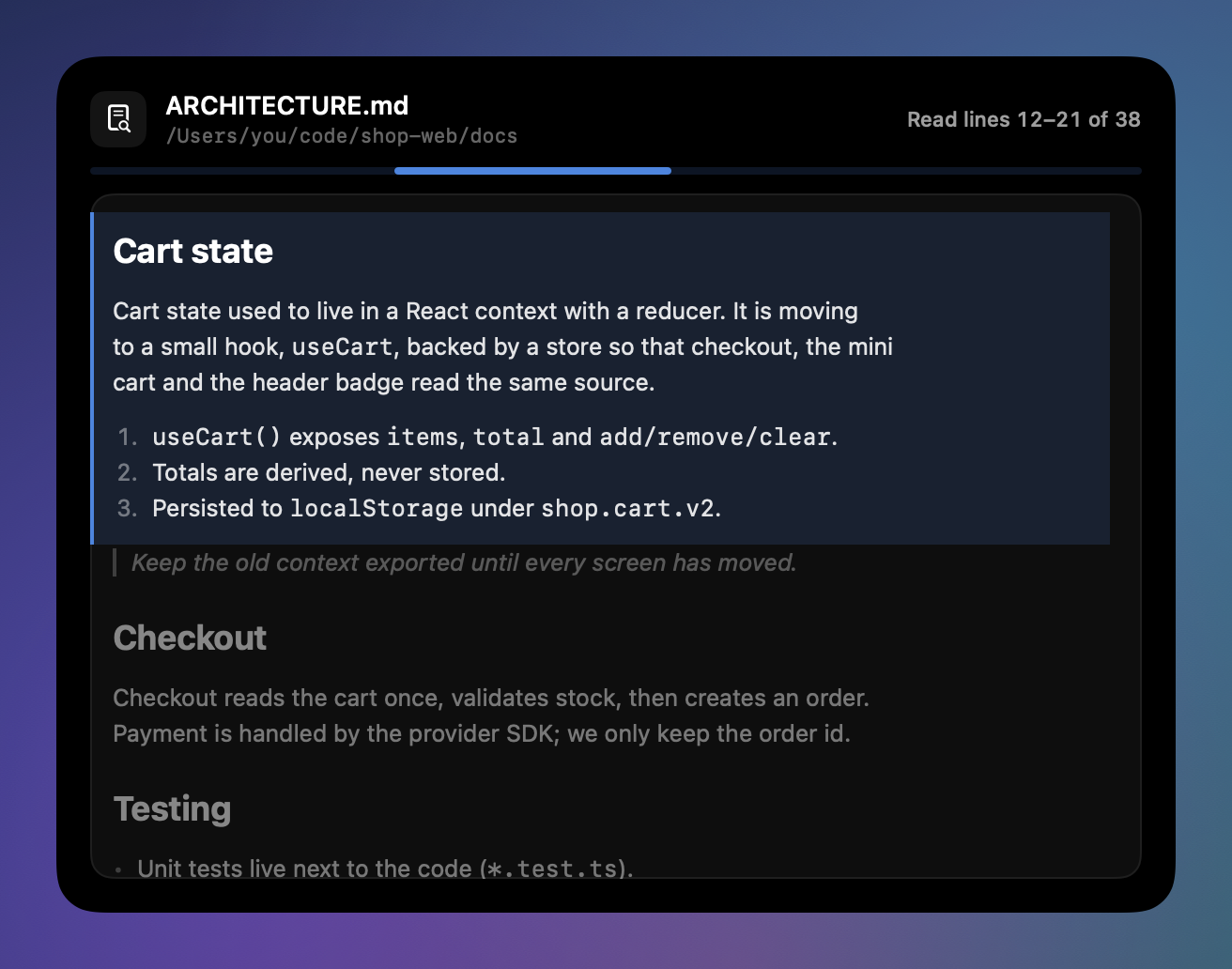Click the "Testing" section heading

pos(172,809)
